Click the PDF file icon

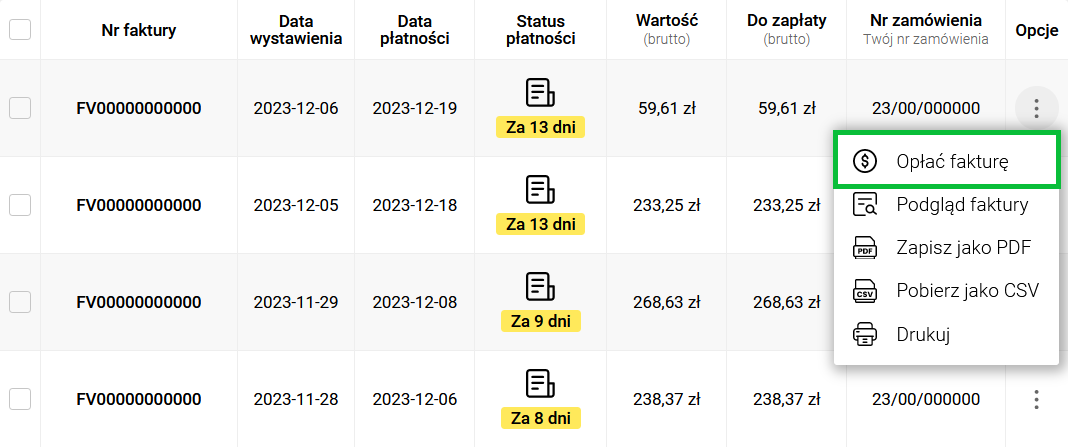tap(864, 248)
